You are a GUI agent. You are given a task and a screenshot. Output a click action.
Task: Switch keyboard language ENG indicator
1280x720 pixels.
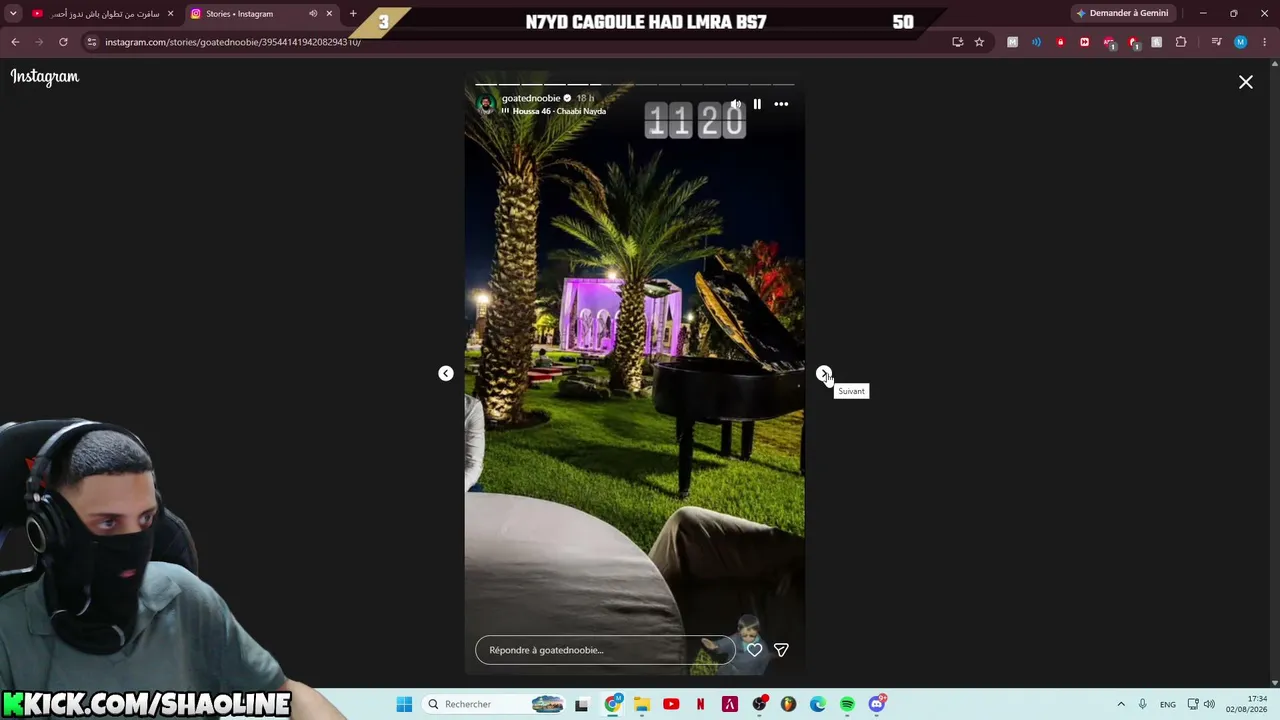click(x=1168, y=704)
